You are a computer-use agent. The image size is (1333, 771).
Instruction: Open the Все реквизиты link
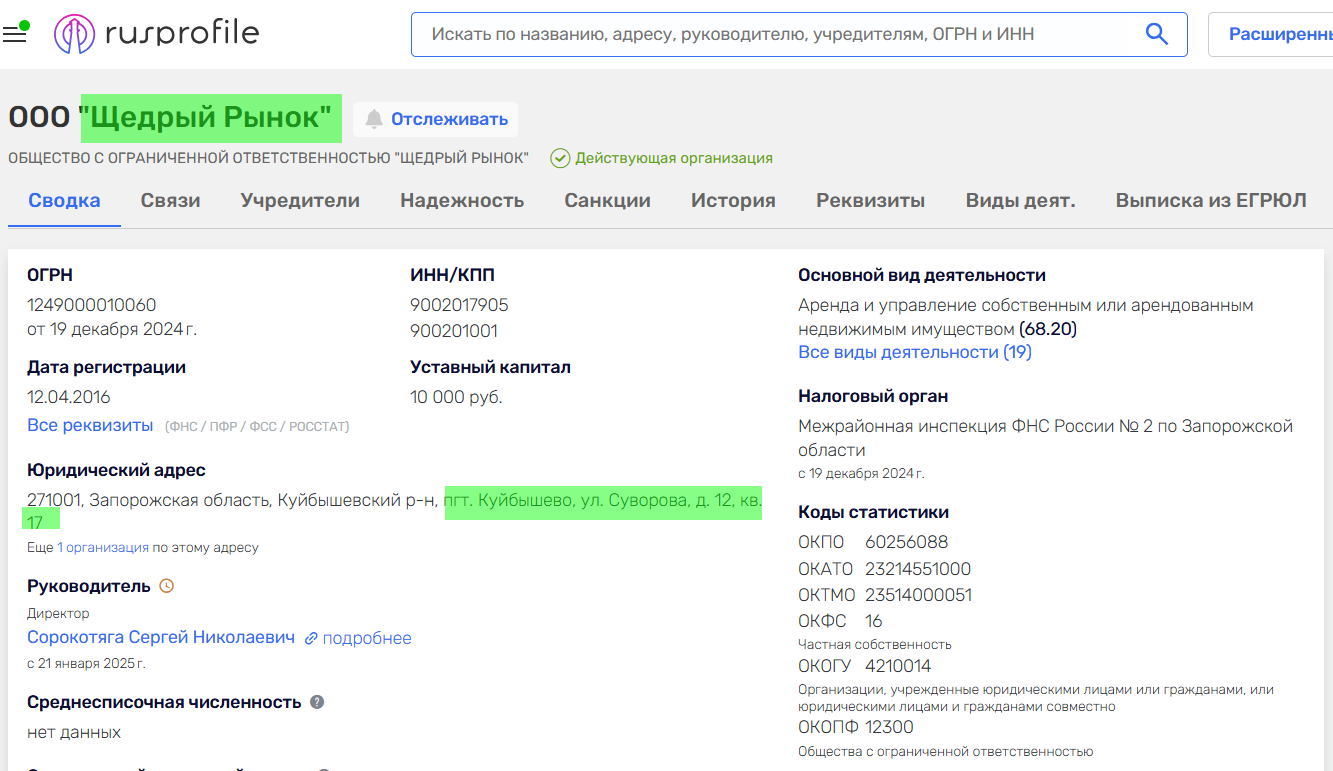pyautogui.click(x=90, y=425)
